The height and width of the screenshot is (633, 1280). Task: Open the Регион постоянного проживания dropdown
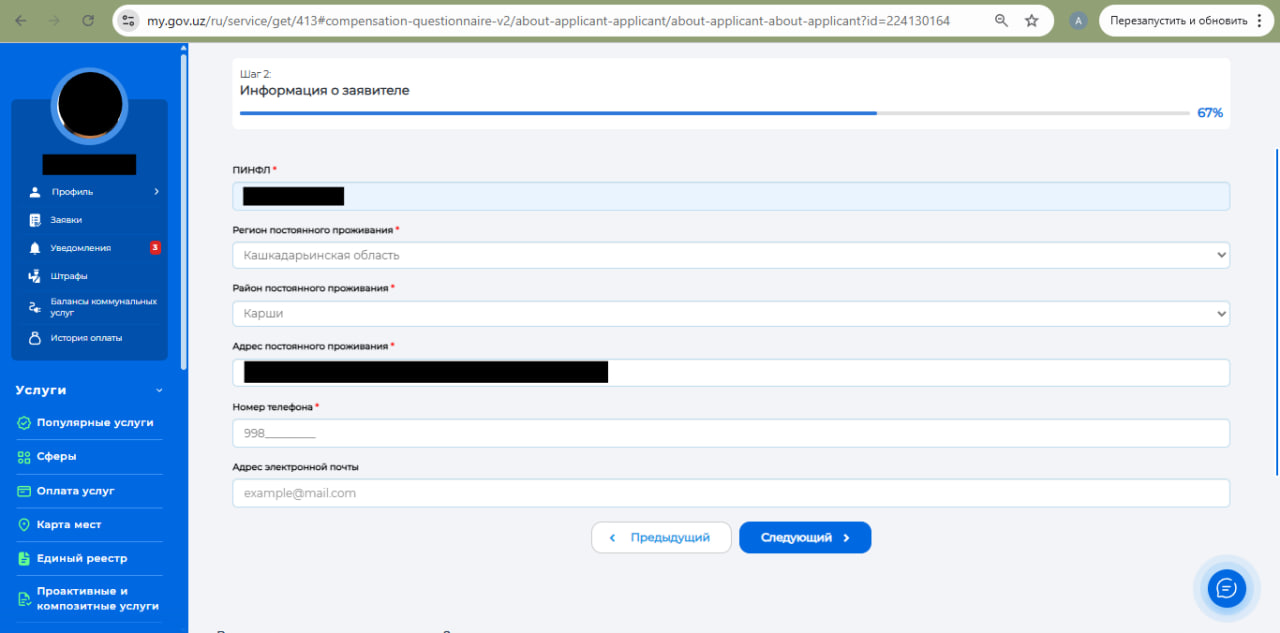click(730, 255)
